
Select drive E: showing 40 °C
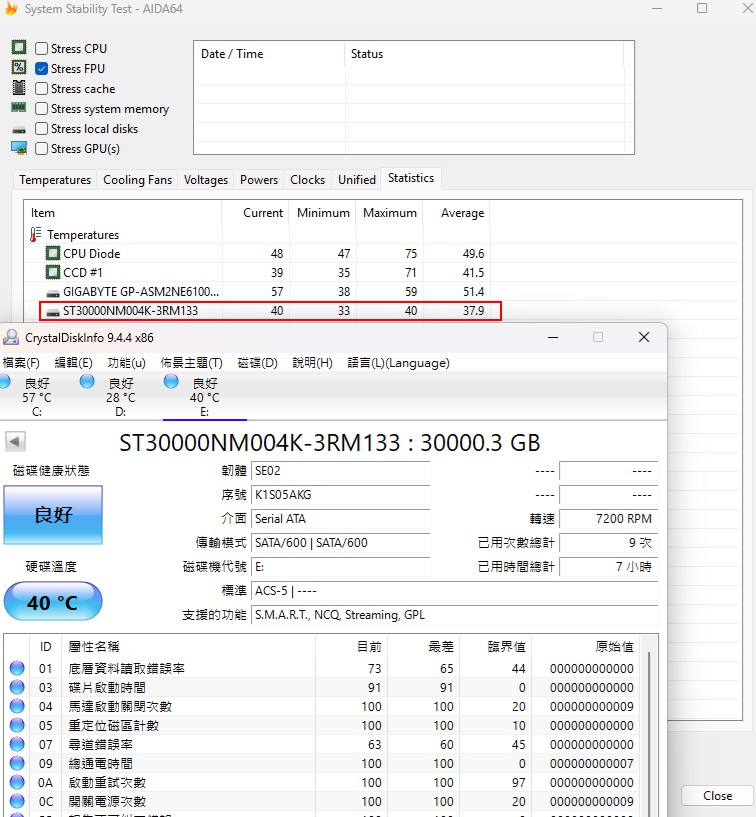[x=204, y=398]
